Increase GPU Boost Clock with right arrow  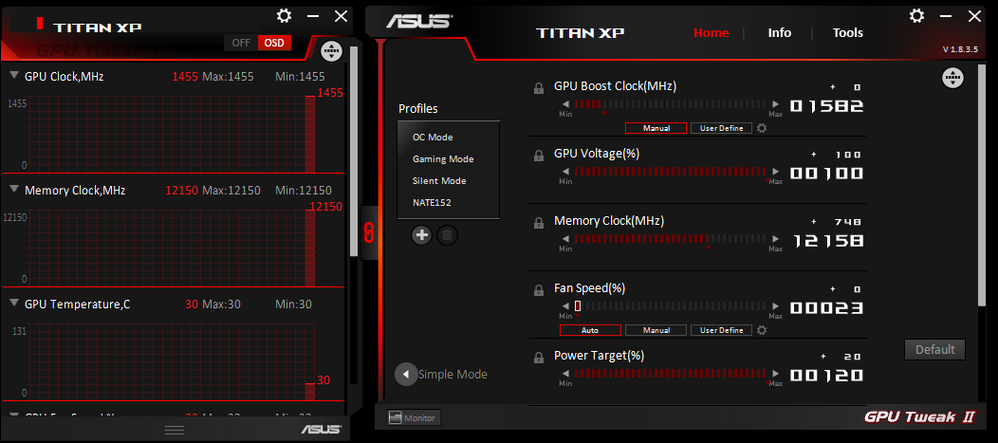(x=775, y=104)
